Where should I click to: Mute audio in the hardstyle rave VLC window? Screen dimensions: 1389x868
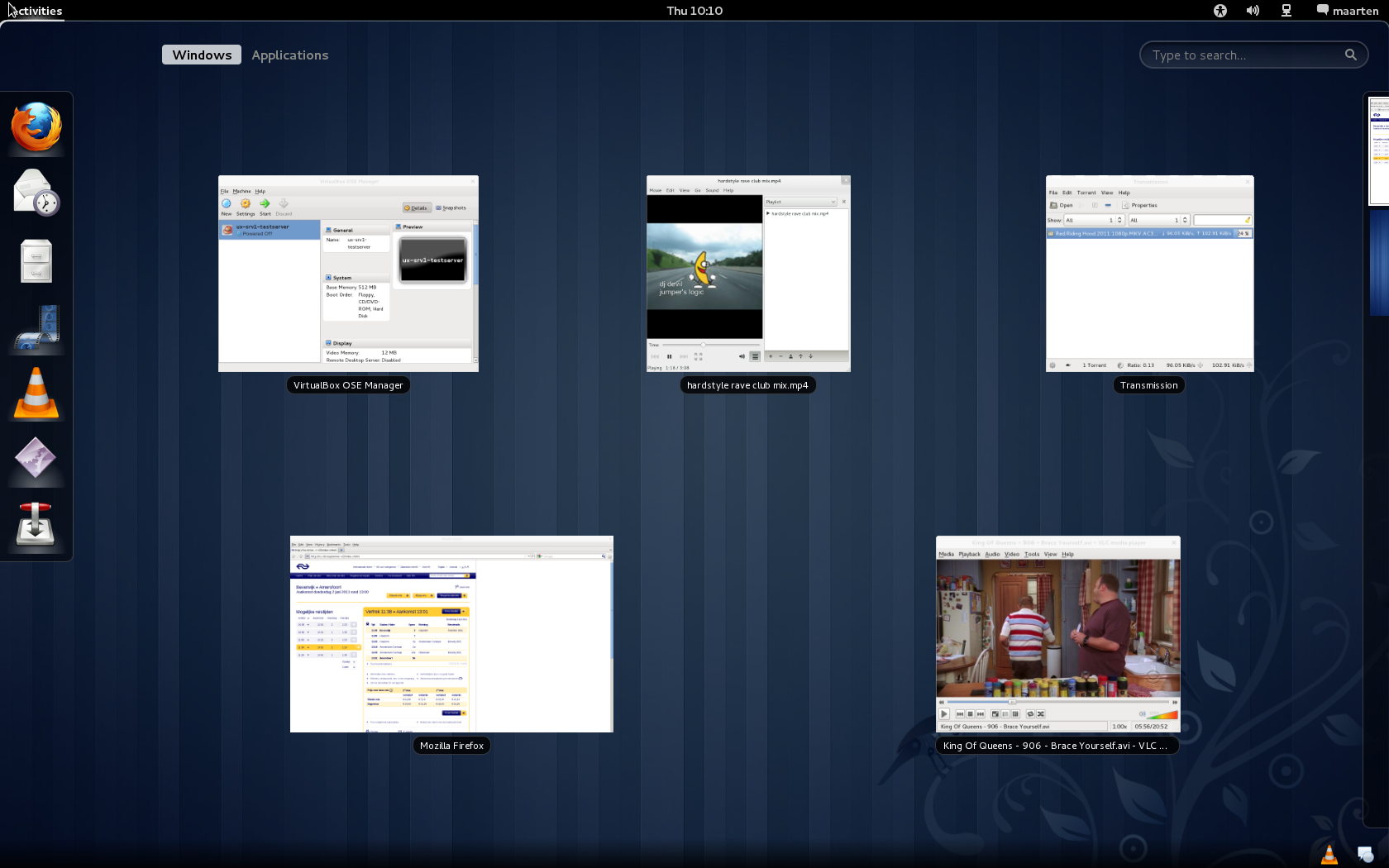click(742, 356)
